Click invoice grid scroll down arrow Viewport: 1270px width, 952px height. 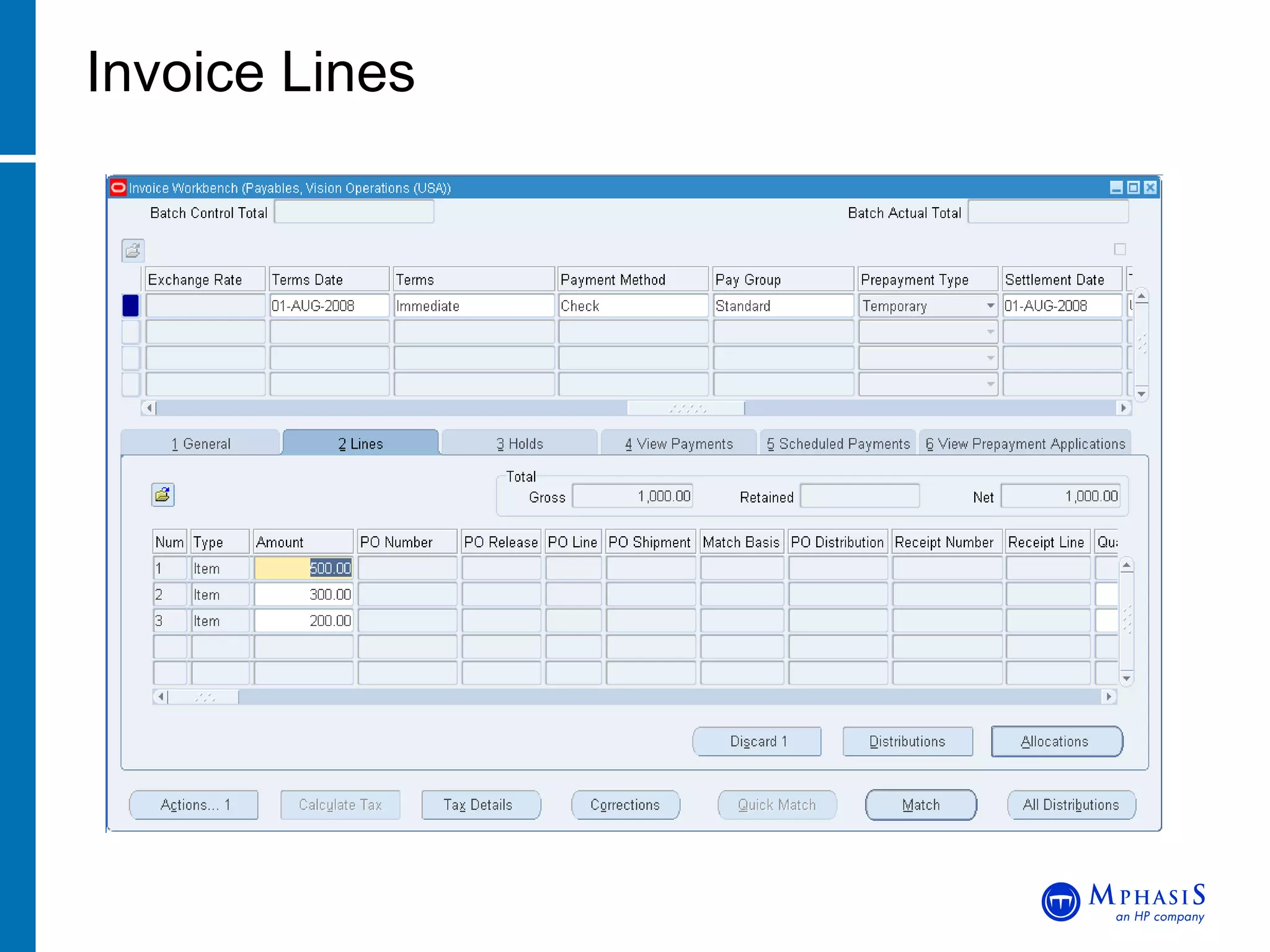tap(1141, 394)
